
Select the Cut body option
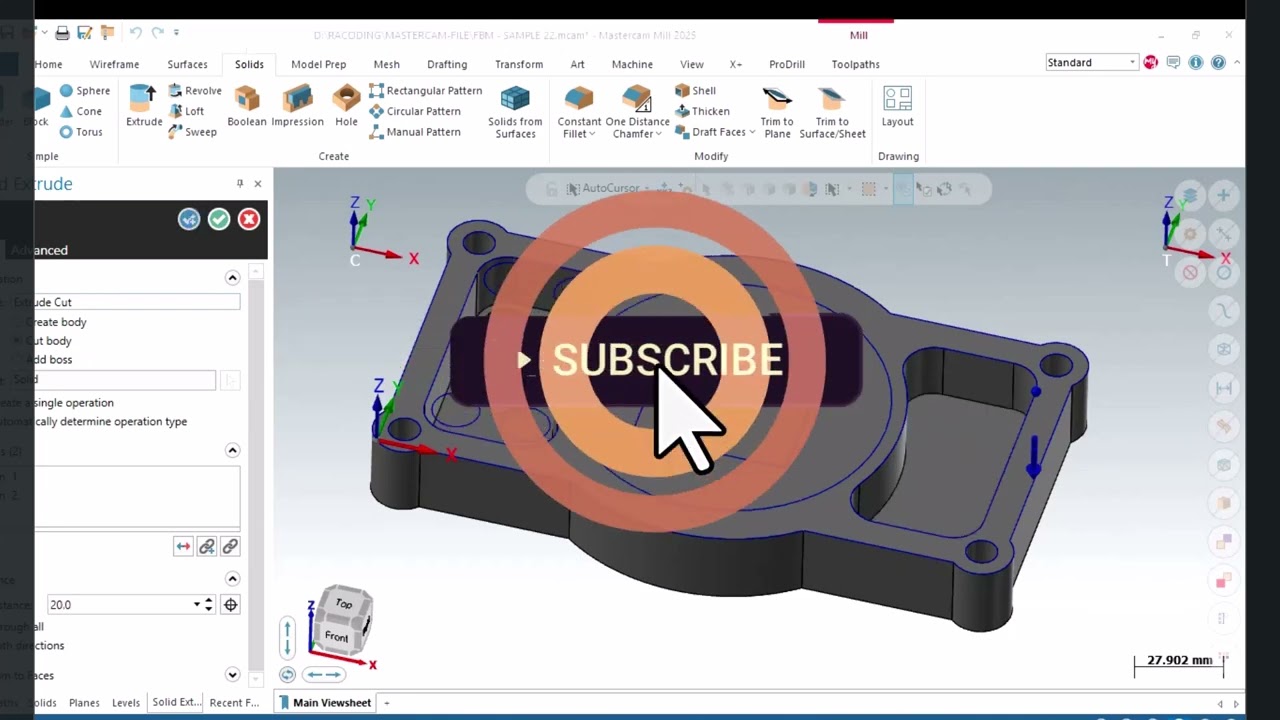click(x=52, y=341)
